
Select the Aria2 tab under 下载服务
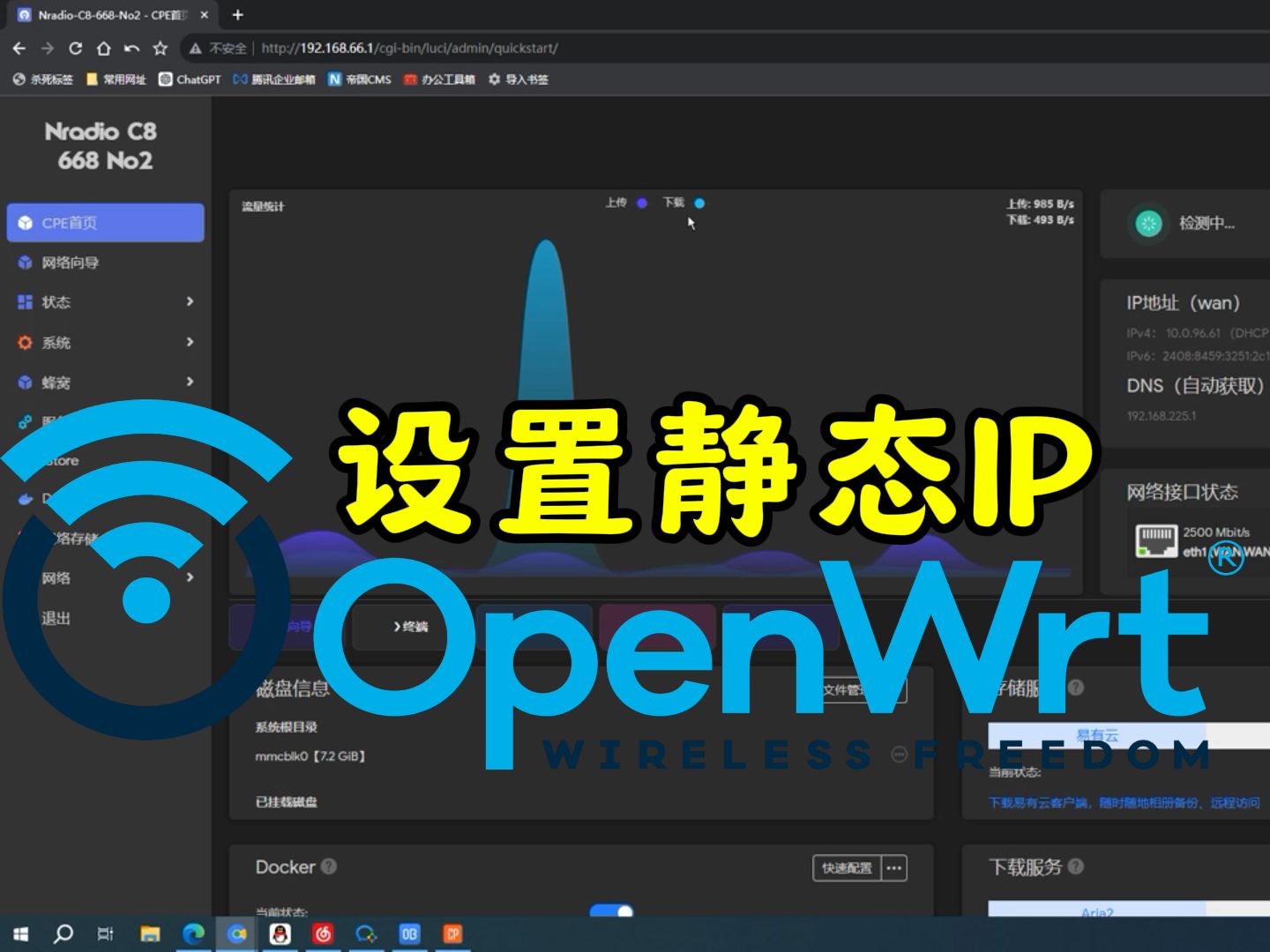[1097, 911]
